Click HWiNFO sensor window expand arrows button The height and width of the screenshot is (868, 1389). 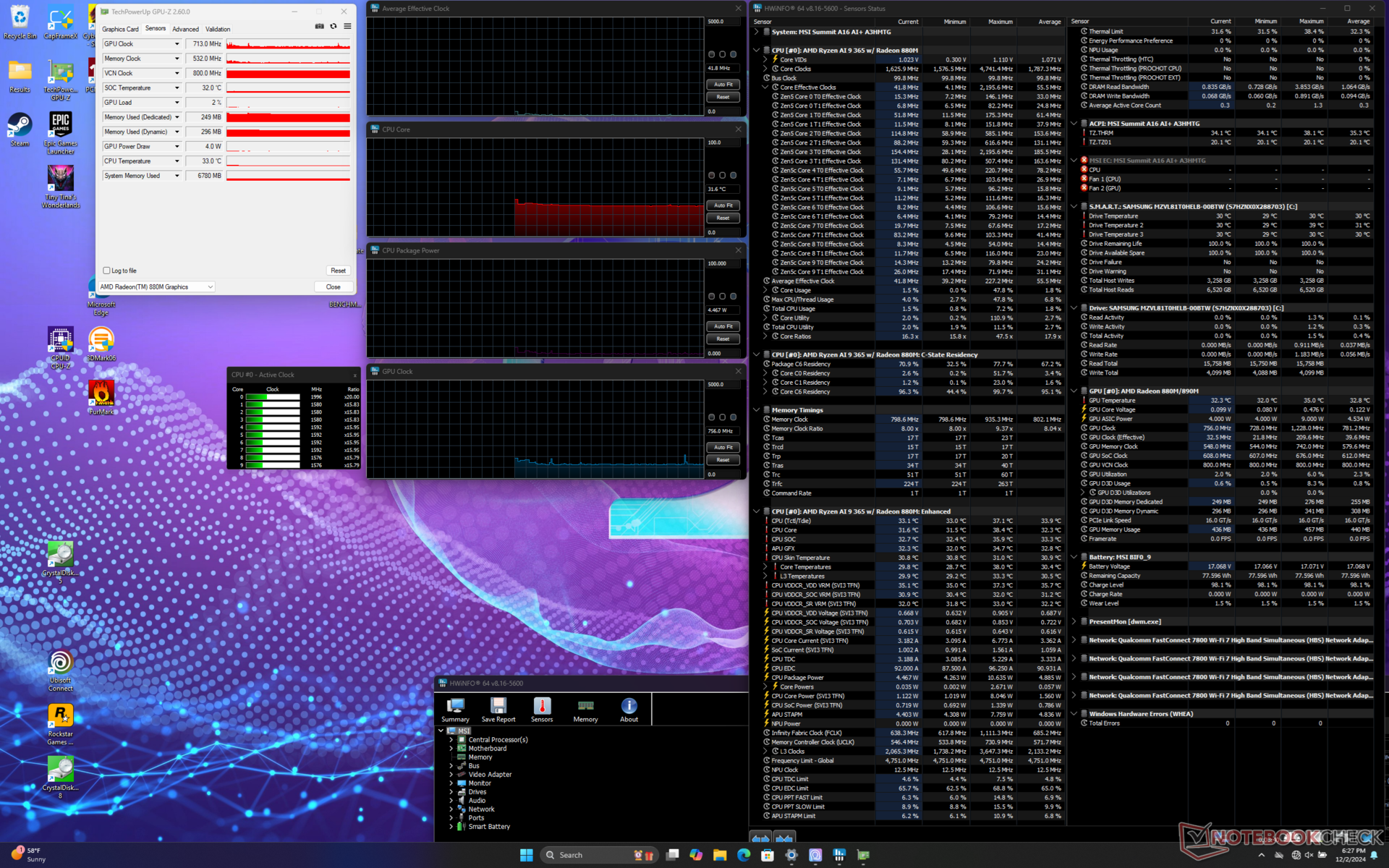(760, 838)
